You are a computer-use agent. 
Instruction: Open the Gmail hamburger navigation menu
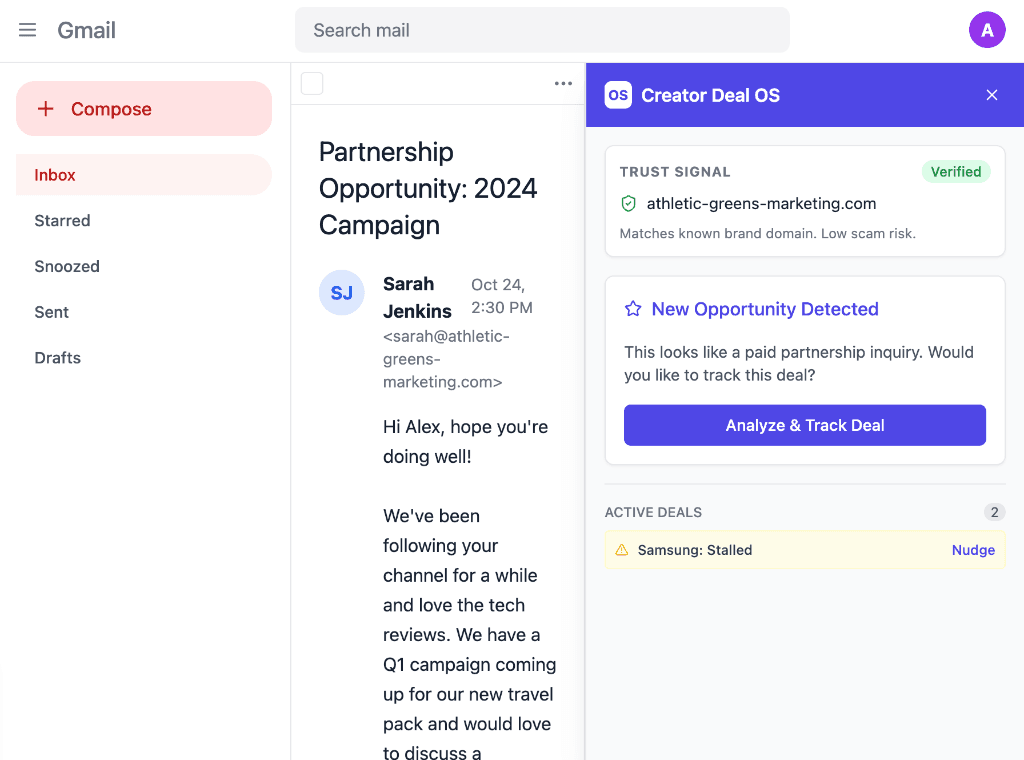point(27,30)
